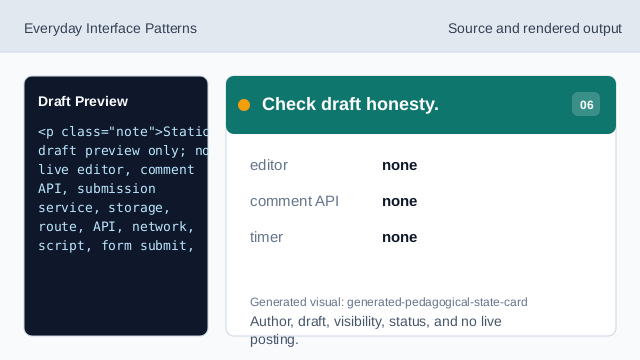Screen dimensions: 640x360
Task: Click the 'Author, draft, visibility, status' description
Action: (376, 330)
